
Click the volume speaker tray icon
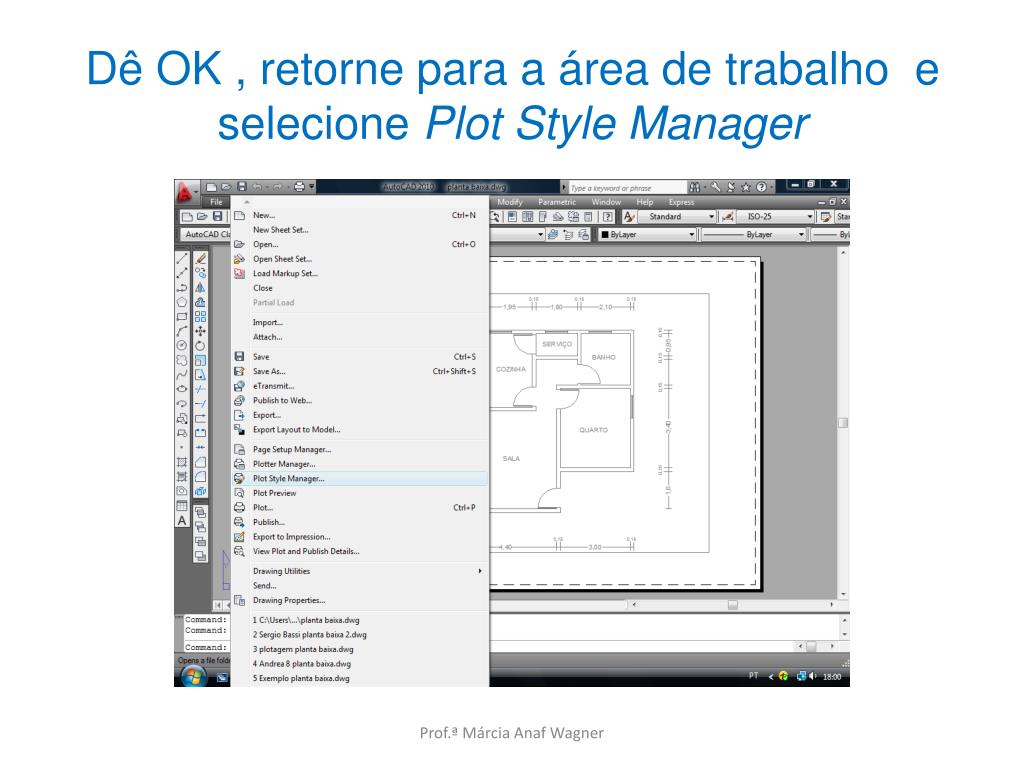(x=812, y=677)
